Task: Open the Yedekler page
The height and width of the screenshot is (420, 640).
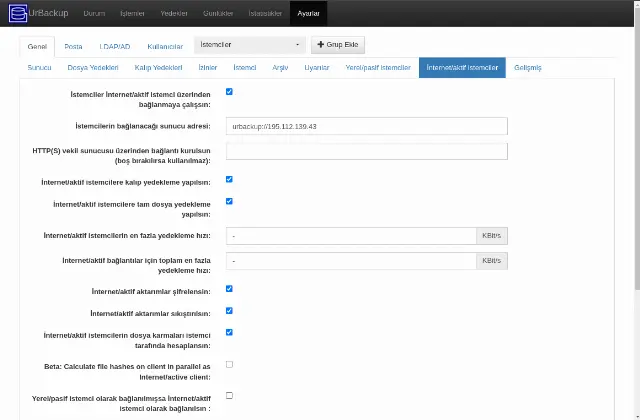Action: click(x=174, y=13)
